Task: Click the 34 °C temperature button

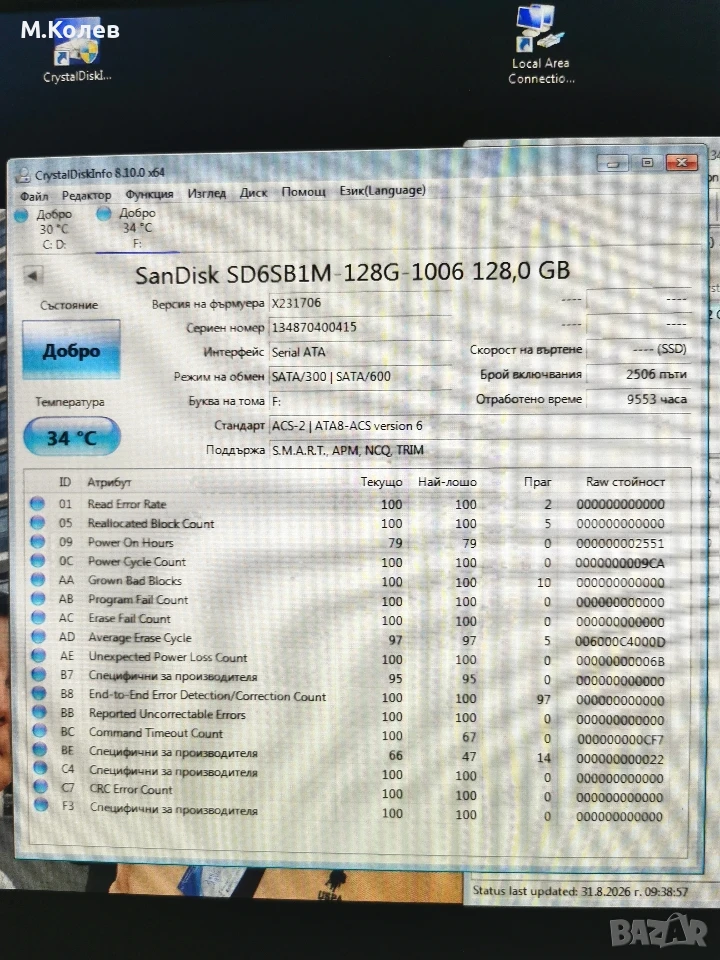Action: pos(72,437)
